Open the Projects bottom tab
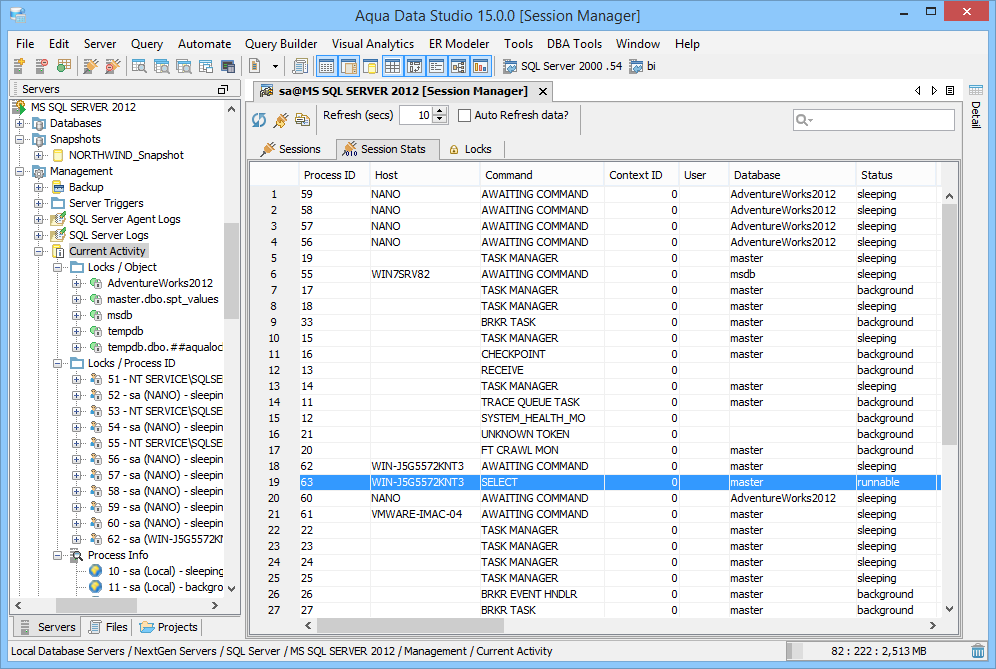996x669 pixels. (x=169, y=627)
